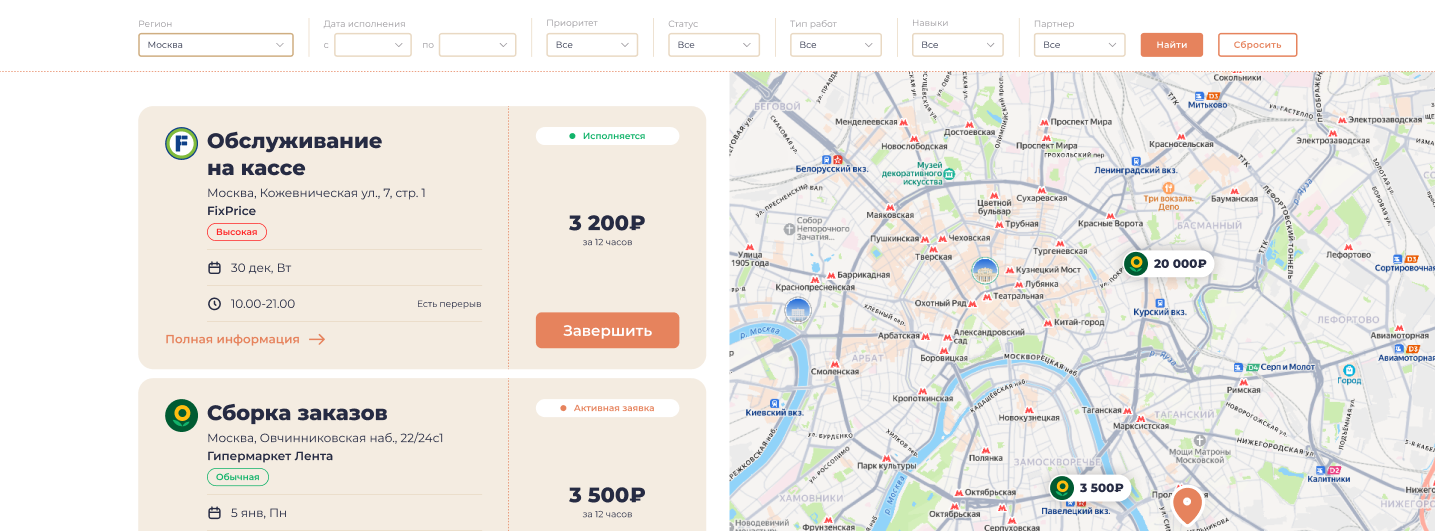This screenshot has width=1435, height=531.
Task: Click the orange location pin on map
Action: (x=1187, y=505)
